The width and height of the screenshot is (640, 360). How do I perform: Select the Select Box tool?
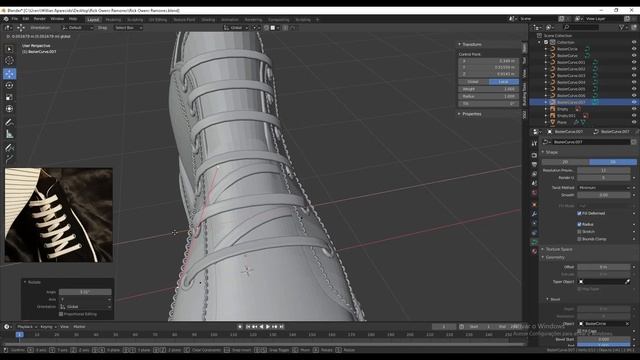(x=9, y=49)
